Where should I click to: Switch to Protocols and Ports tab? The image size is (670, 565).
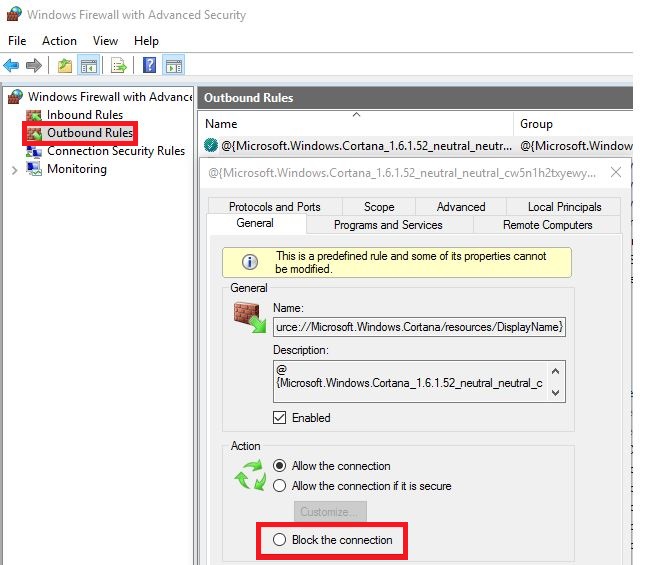click(x=275, y=207)
